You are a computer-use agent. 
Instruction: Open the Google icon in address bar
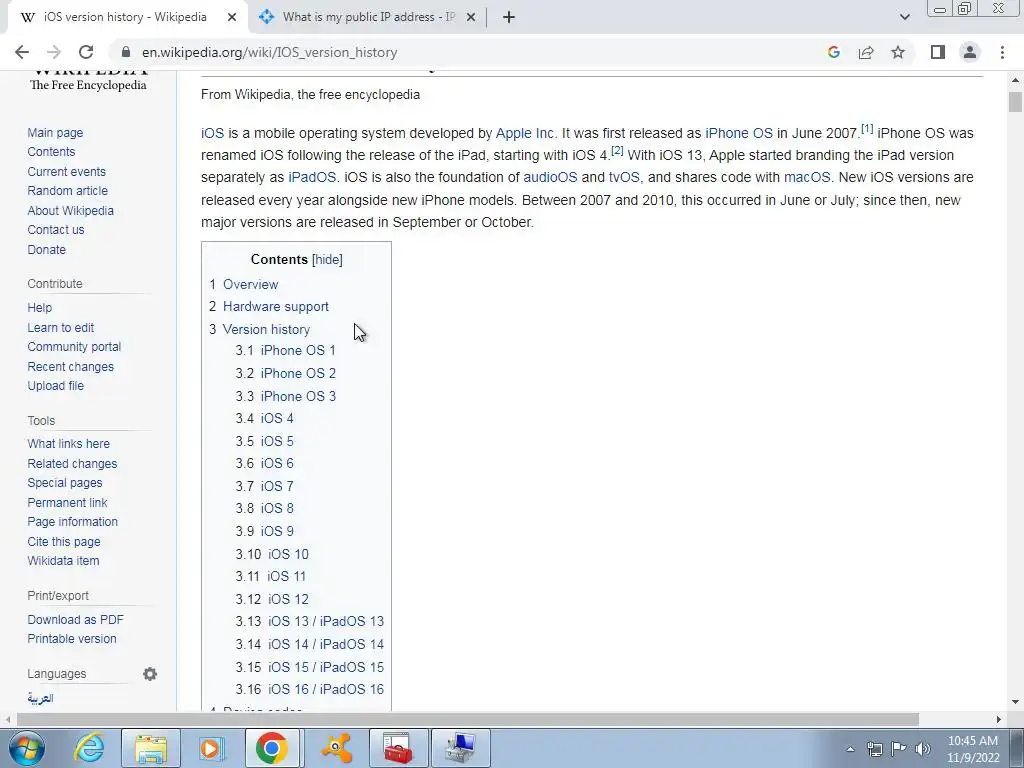[833, 52]
